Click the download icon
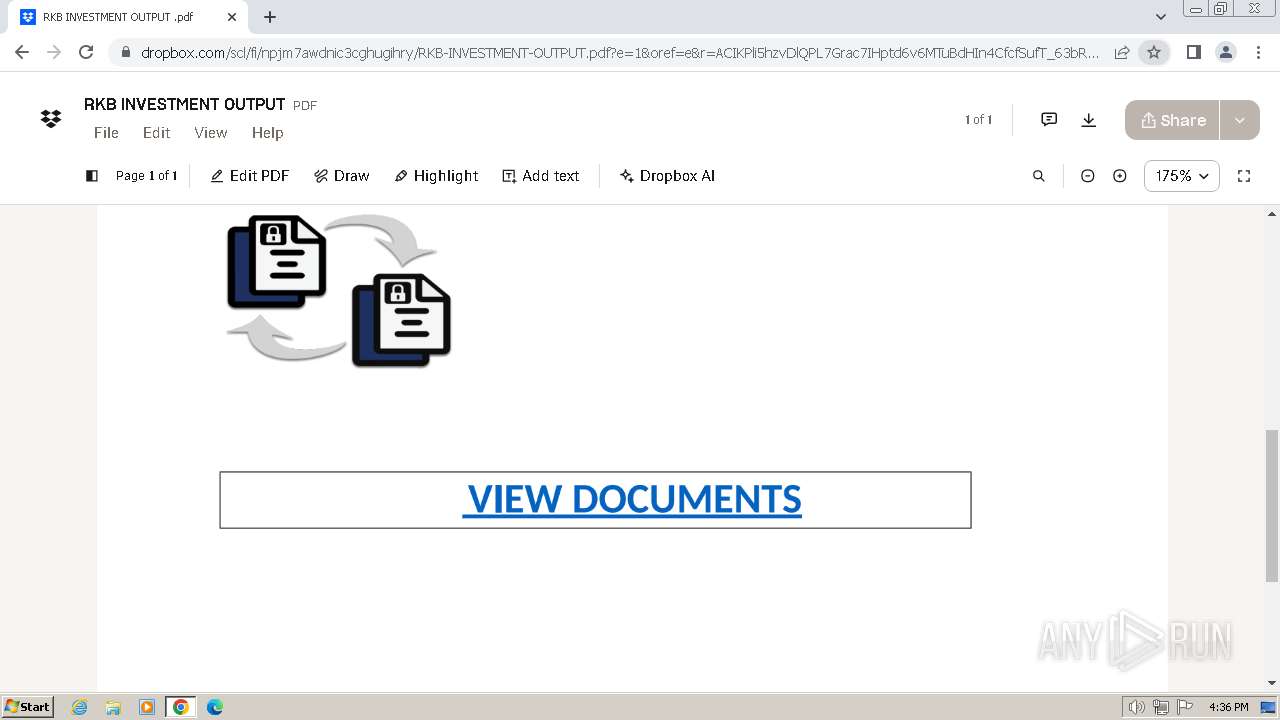1280x720 pixels. pos(1089,120)
